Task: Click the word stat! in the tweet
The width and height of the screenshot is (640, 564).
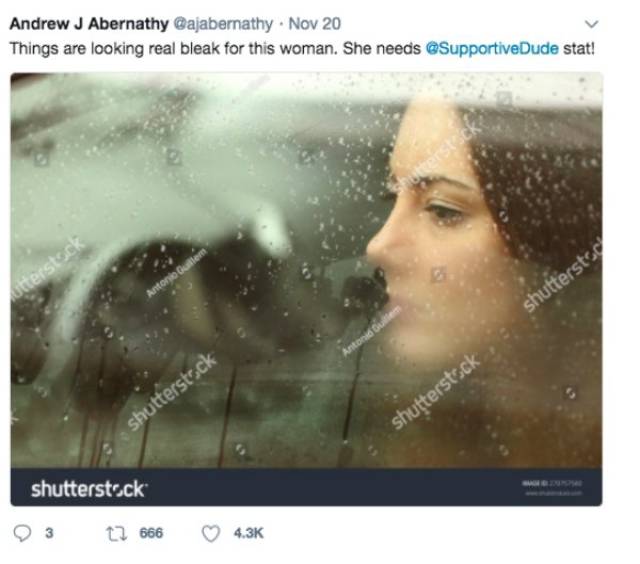Action: click(x=578, y=49)
